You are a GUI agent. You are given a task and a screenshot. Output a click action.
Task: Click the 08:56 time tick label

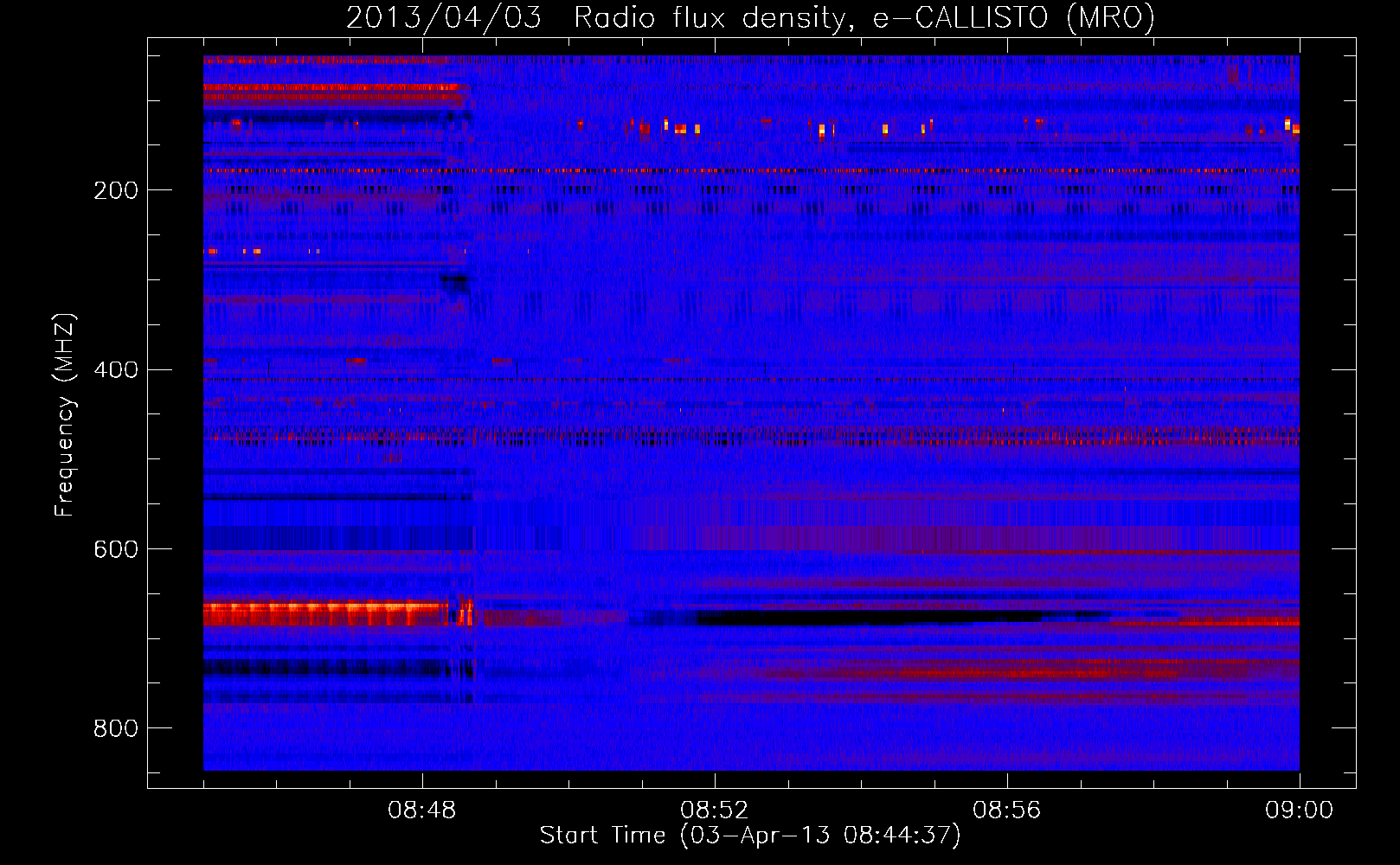1007,811
